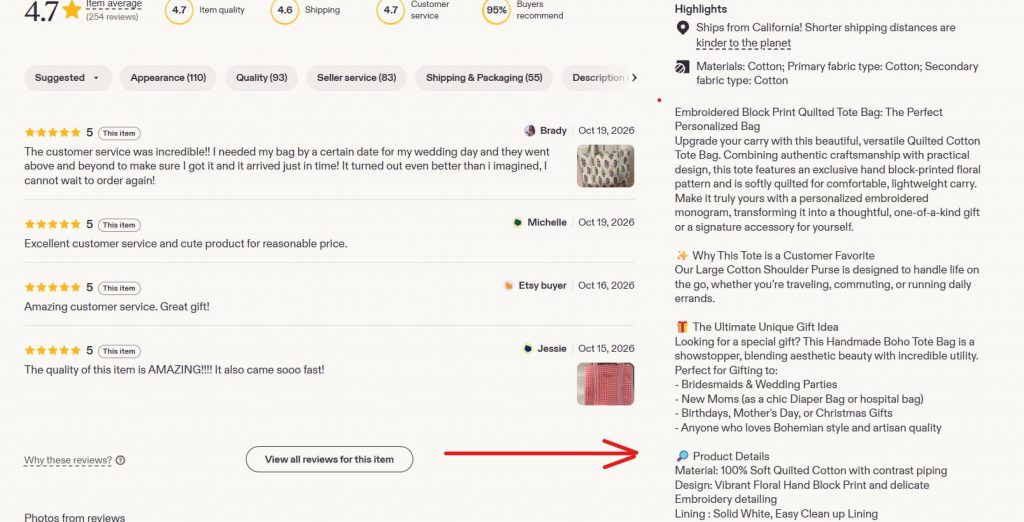1024x522 pixels.
Task: Click Jessie's profile avatar
Action: coord(528,348)
